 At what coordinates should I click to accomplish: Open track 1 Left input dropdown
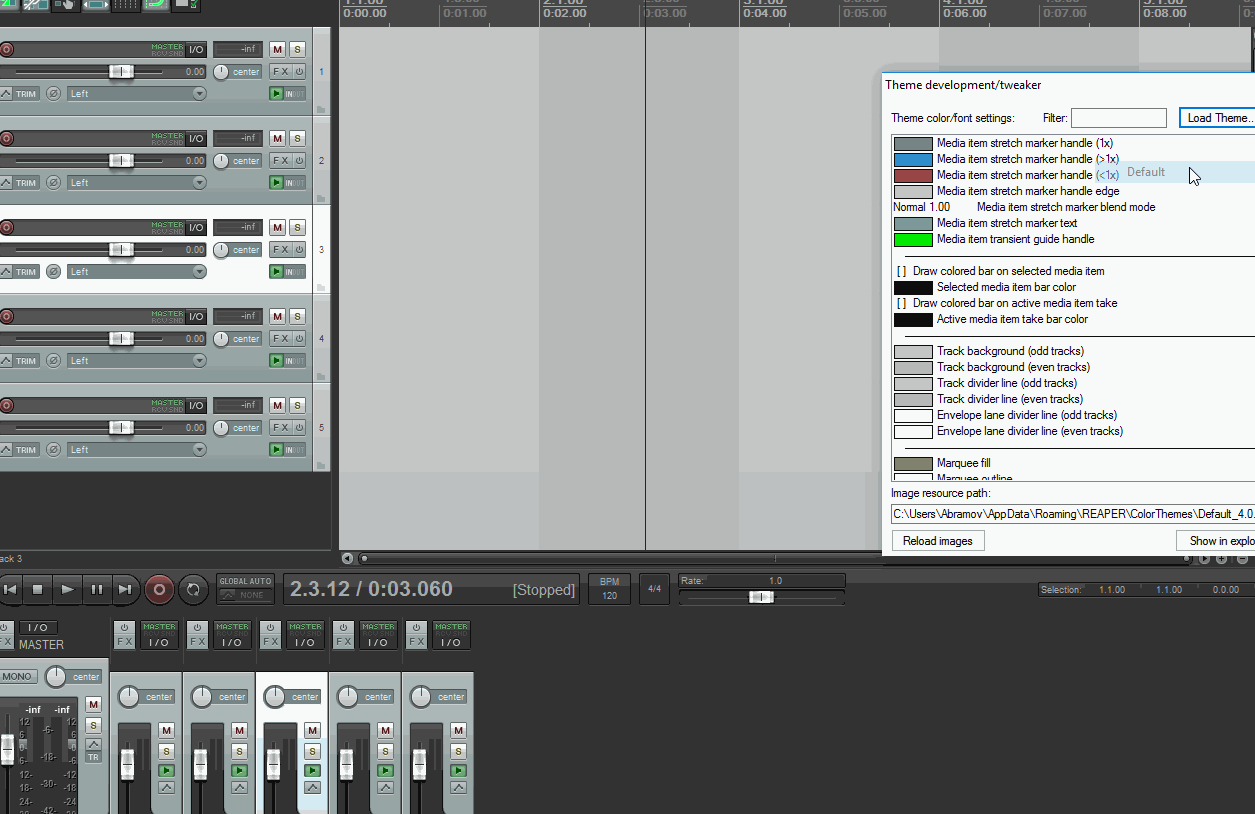(137, 94)
